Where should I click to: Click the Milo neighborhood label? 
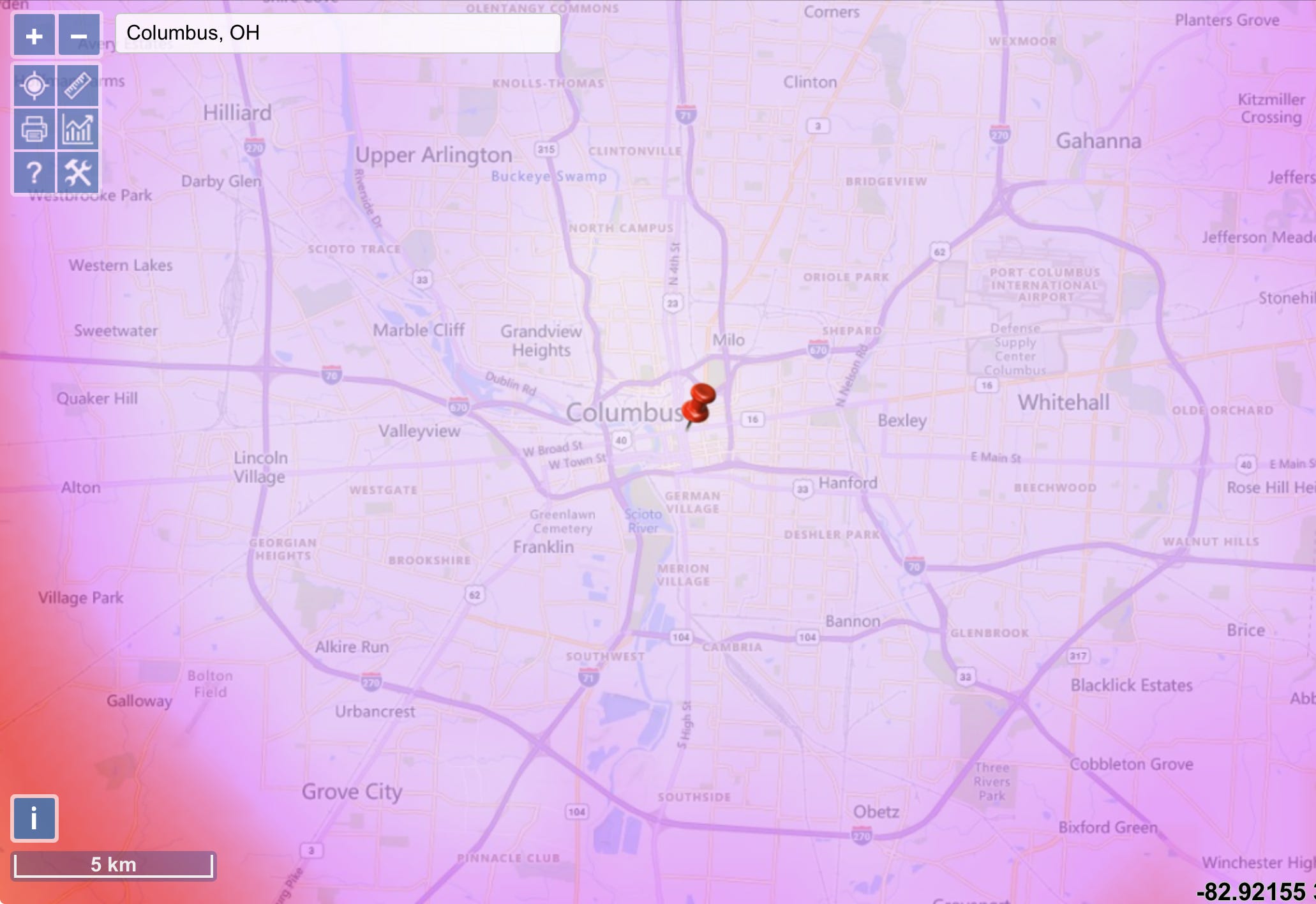point(728,340)
